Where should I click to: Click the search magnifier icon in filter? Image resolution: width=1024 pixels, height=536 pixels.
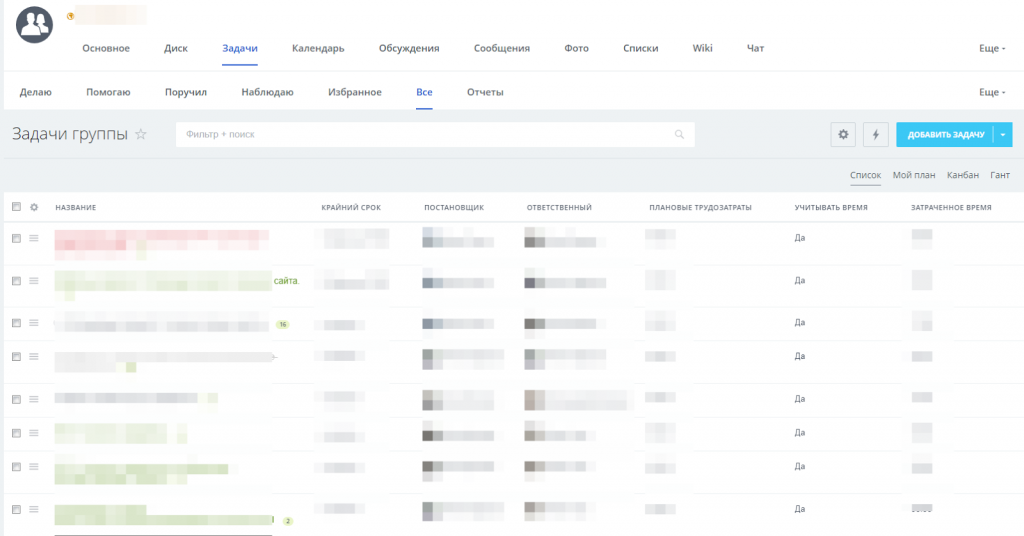coord(679,134)
